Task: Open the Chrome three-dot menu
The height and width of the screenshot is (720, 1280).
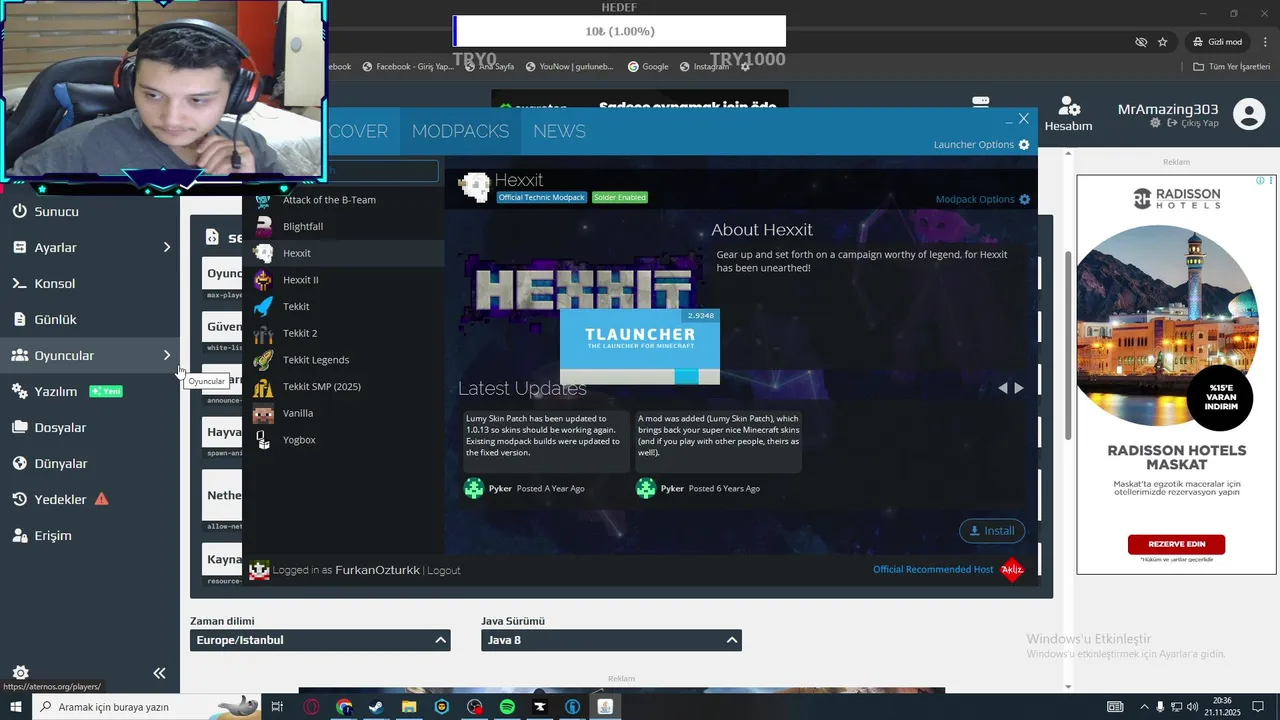Action: click(1266, 42)
